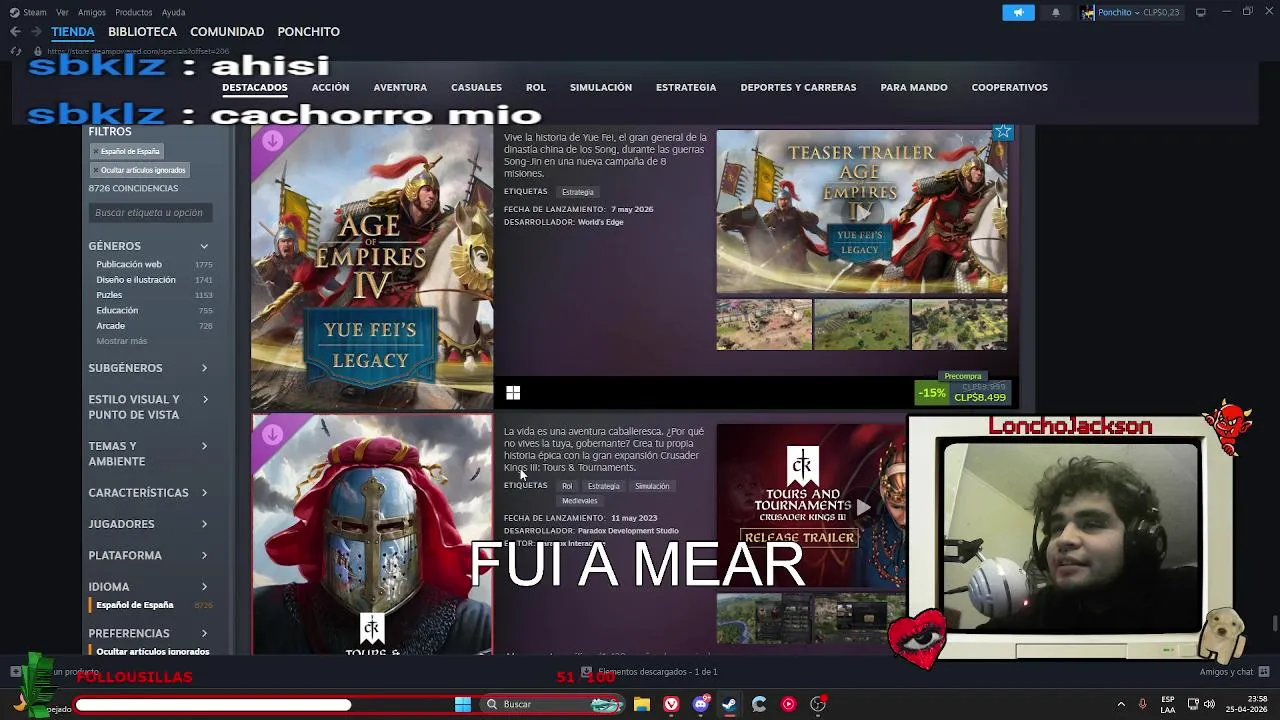
Task: Click the back navigation arrow
Action: click(x=15, y=32)
